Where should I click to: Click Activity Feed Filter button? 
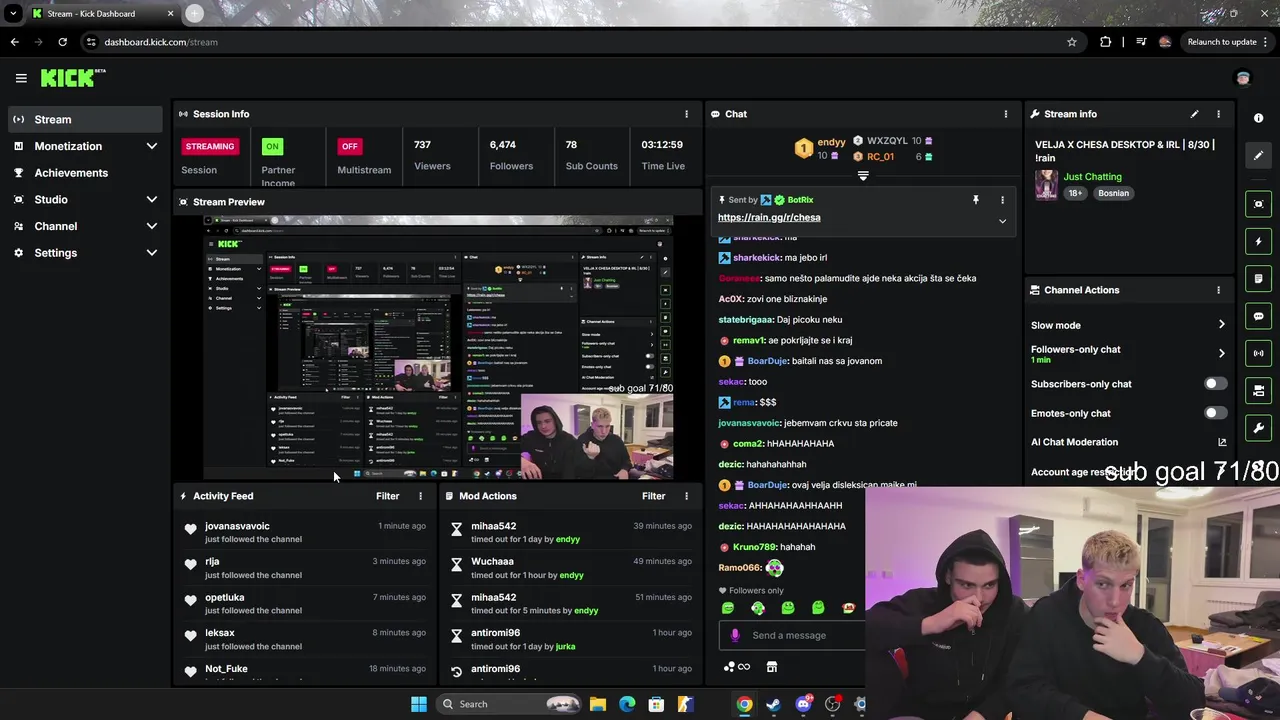tap(387, 496)
